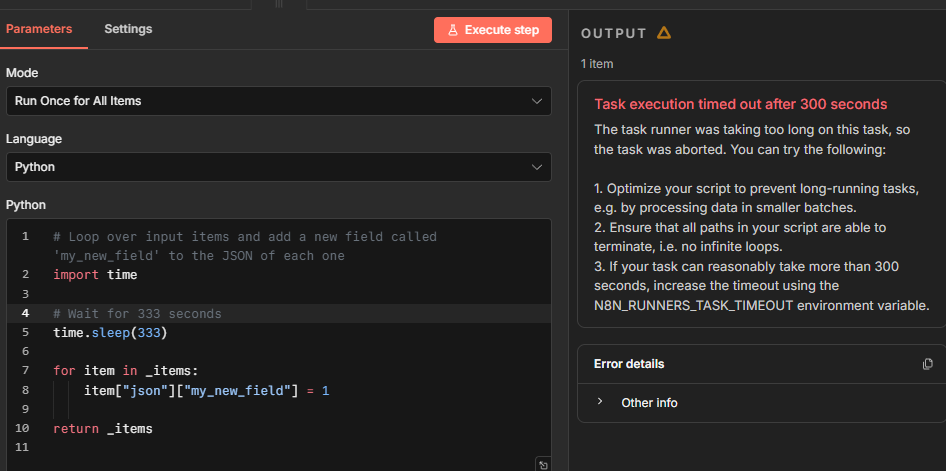Run the node with Execute step
This screenshot has height=471, width=946.
click(493, 30)
